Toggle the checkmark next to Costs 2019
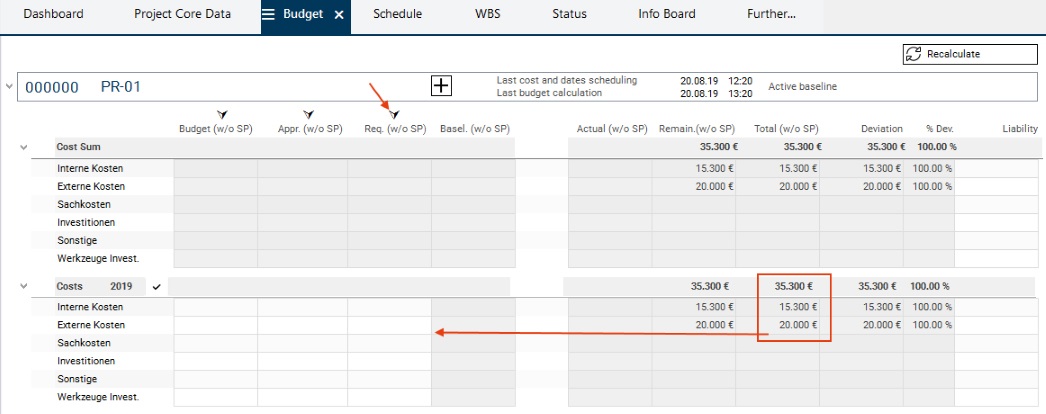The width and height of the screenshot is (1046, 414). tap(156, 286)
